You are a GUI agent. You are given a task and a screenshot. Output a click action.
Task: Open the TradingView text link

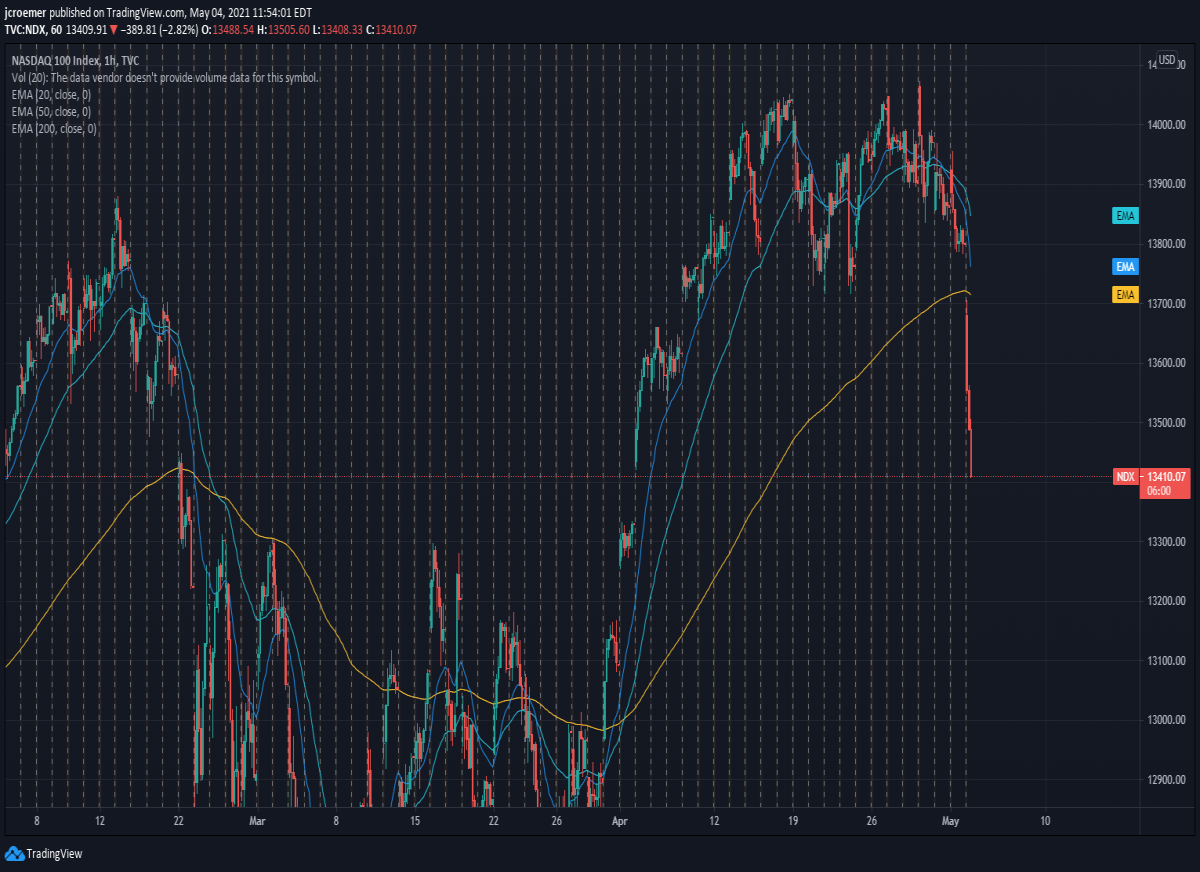[x=54, y=854]
